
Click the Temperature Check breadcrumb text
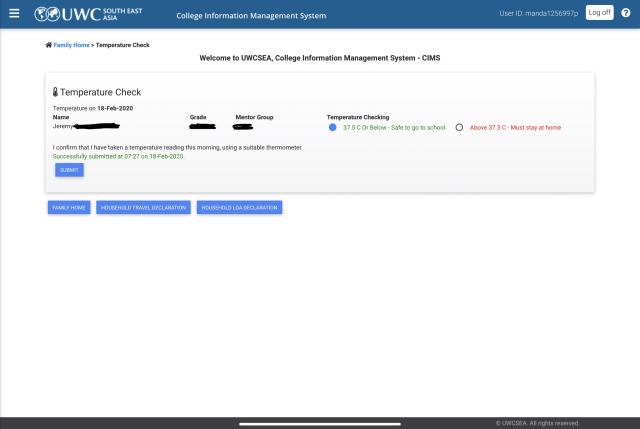pyautogui.click(x=122, y=45)
